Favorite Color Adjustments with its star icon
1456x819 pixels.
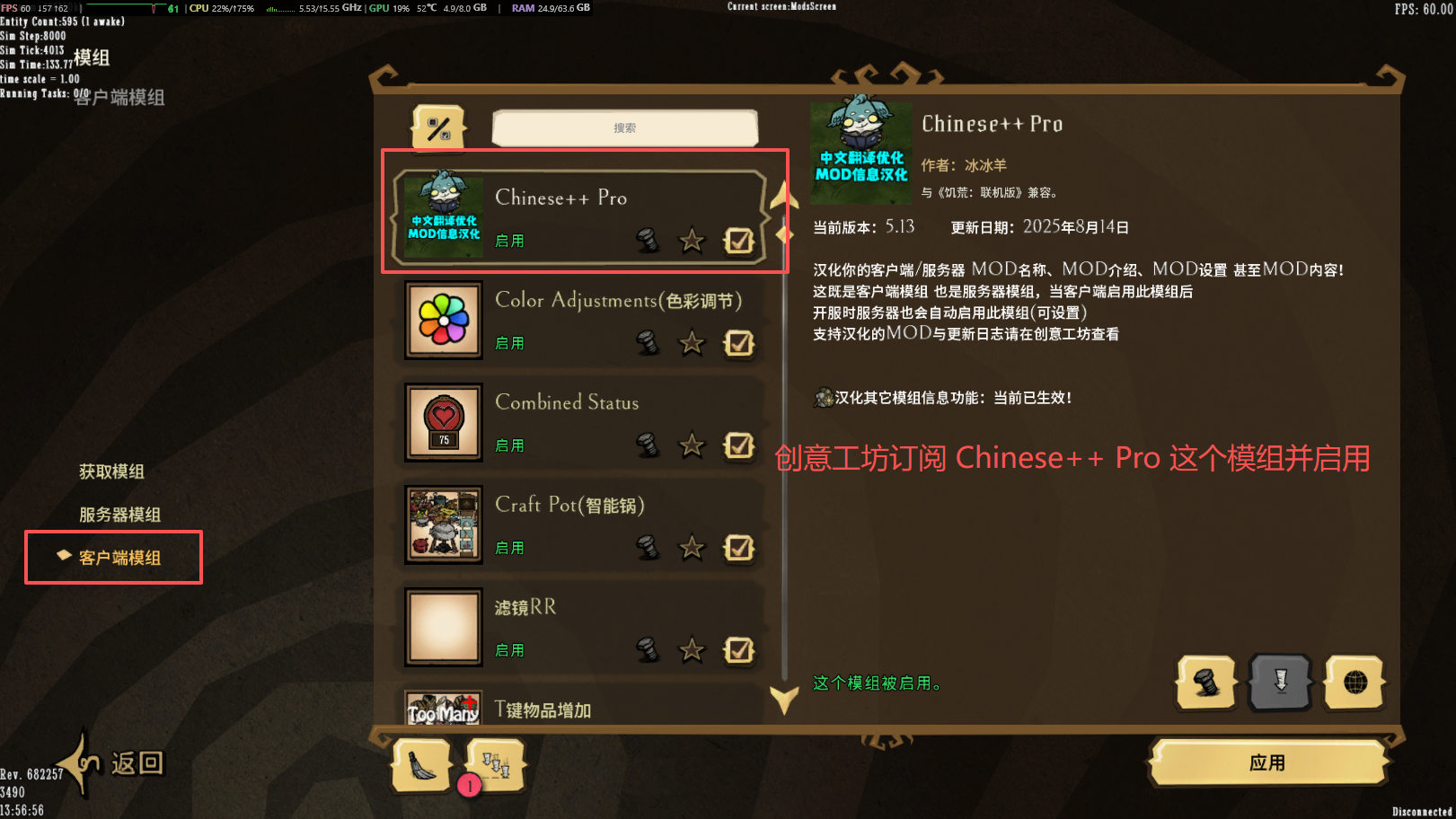pyautogui.click(x=692, y=343)
